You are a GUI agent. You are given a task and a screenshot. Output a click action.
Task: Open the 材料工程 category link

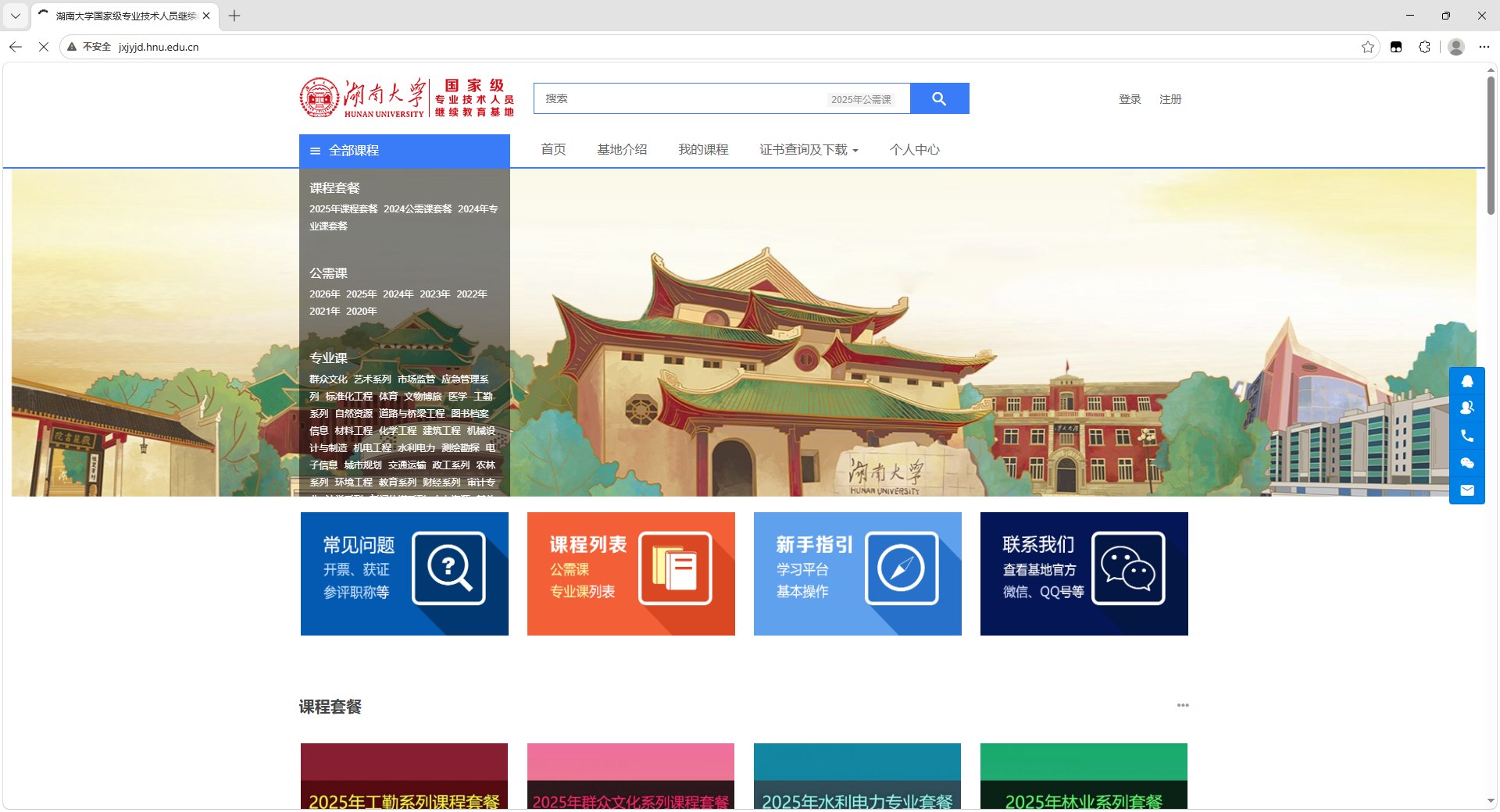coord(353,431)
